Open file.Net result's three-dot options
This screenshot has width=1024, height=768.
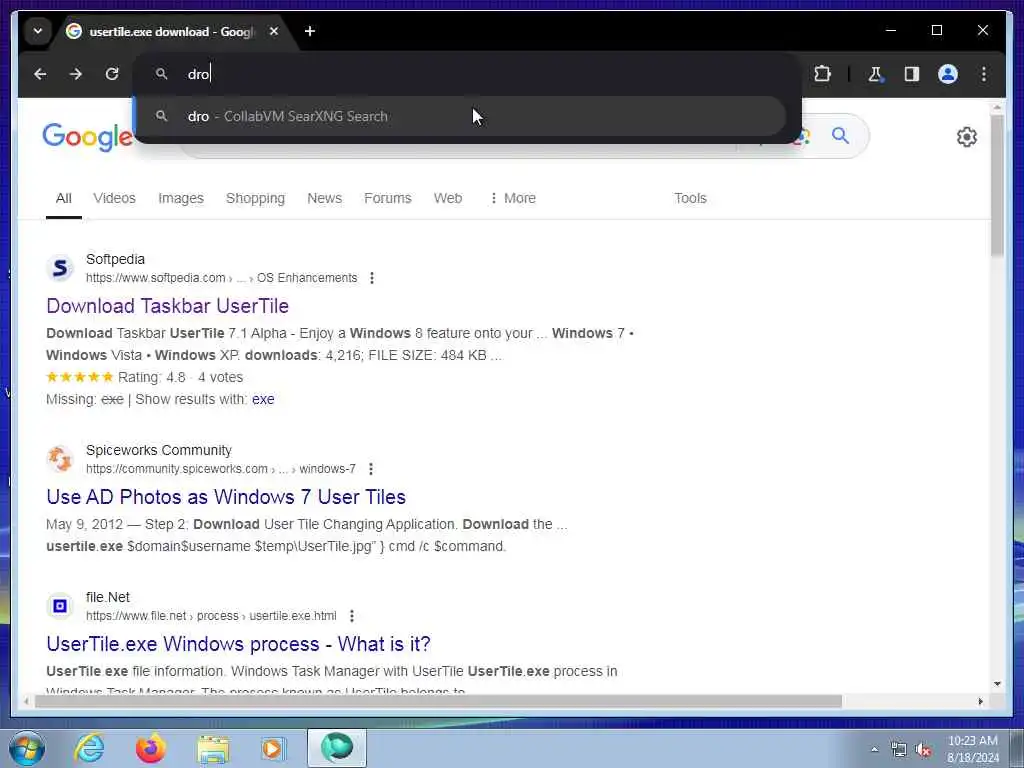tap(351, 616)
